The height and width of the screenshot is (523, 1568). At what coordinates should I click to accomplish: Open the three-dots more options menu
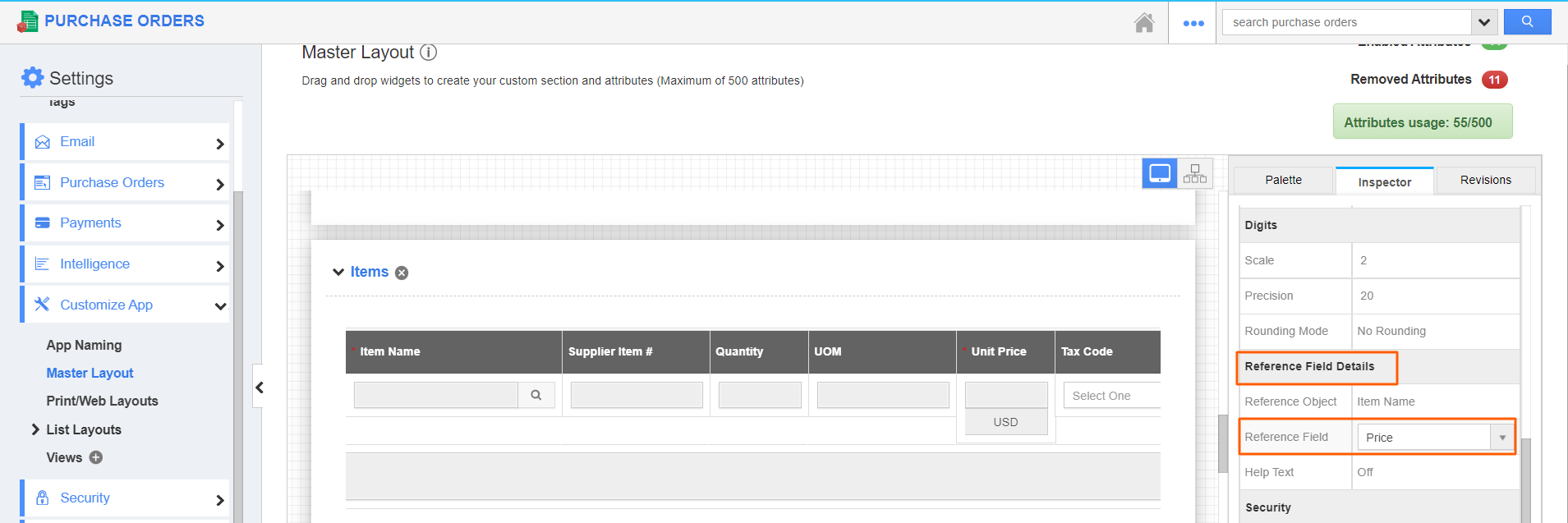pos(1193,23)
